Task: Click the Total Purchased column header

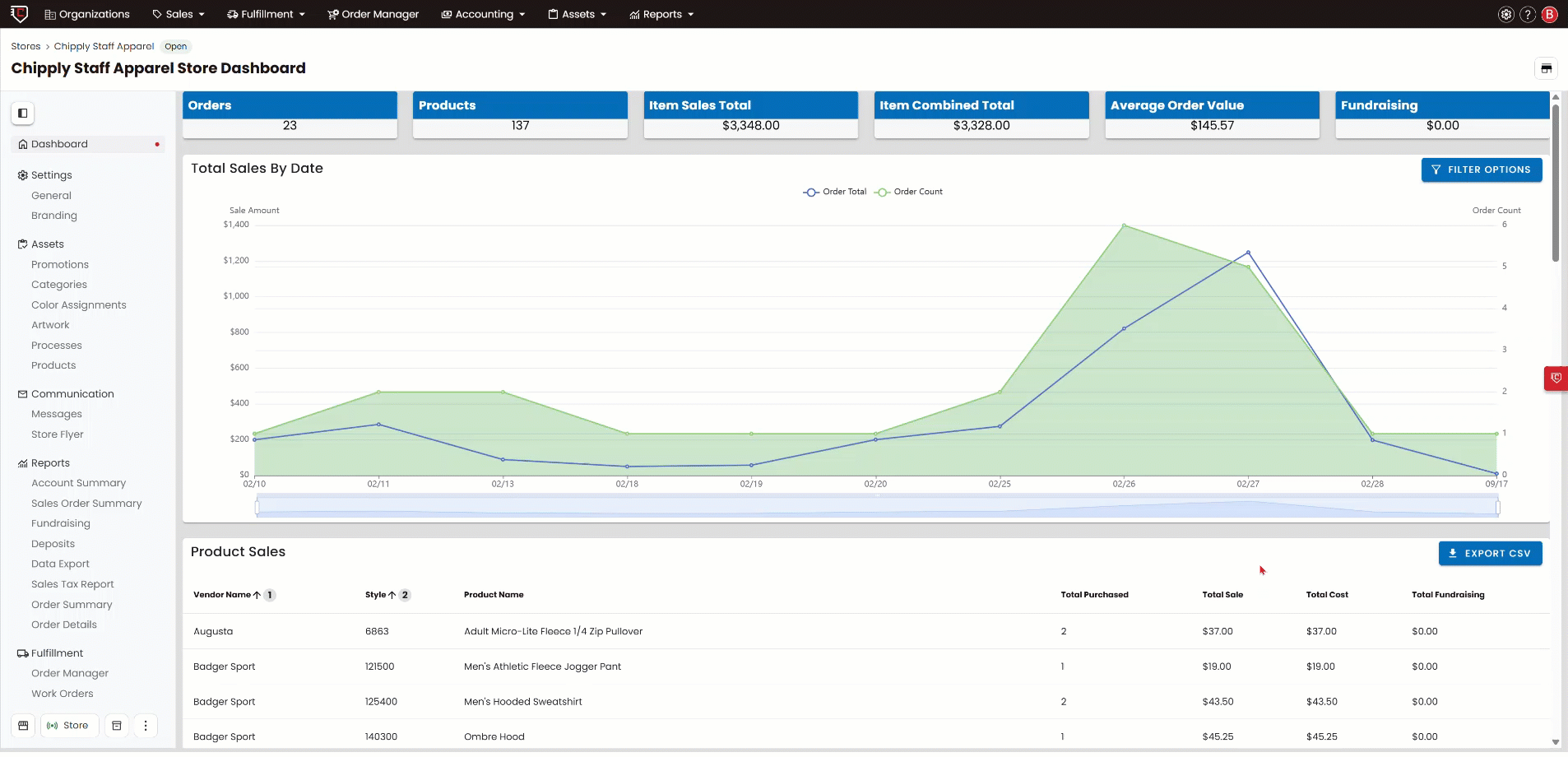Action: pos(1094,595)
